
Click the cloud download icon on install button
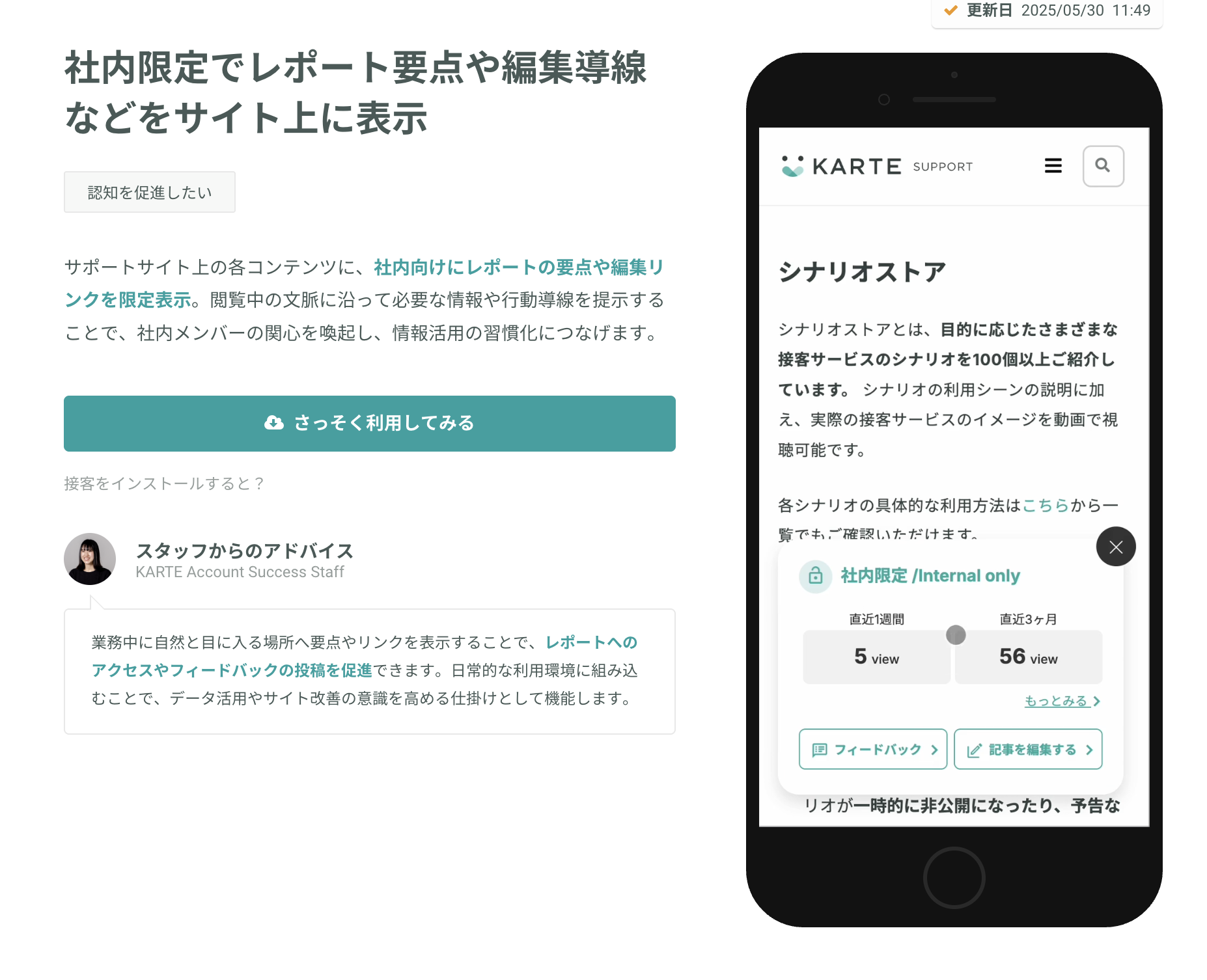274,423
